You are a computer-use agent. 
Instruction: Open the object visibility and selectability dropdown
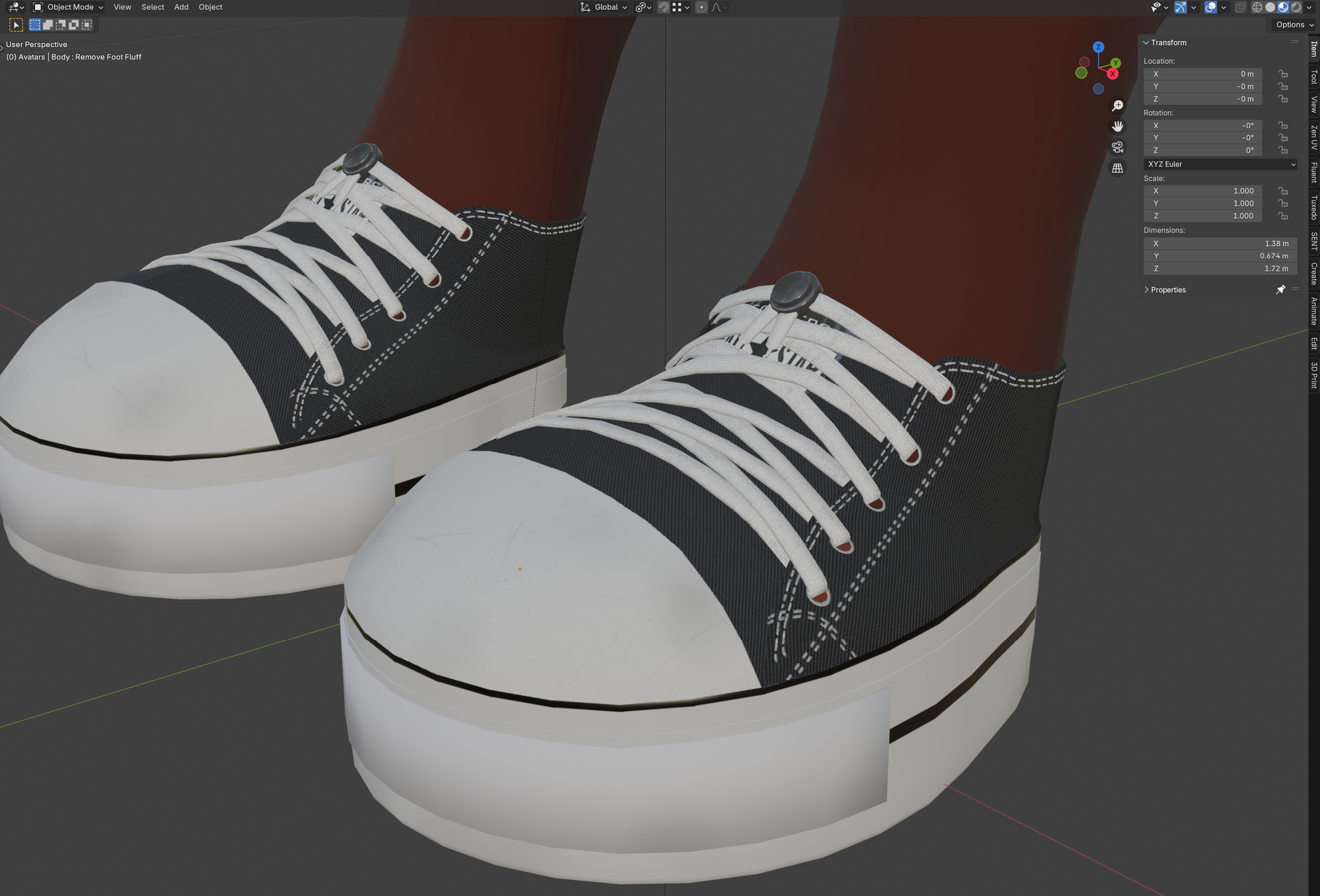1160,7
